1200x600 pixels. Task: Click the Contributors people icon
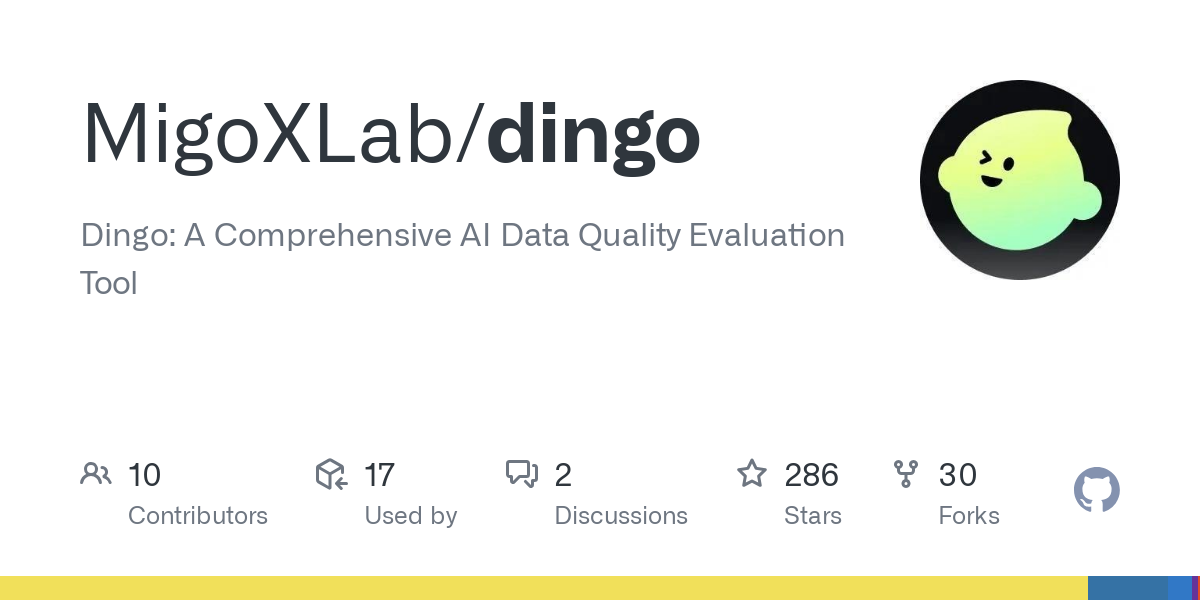click(96, 474)
